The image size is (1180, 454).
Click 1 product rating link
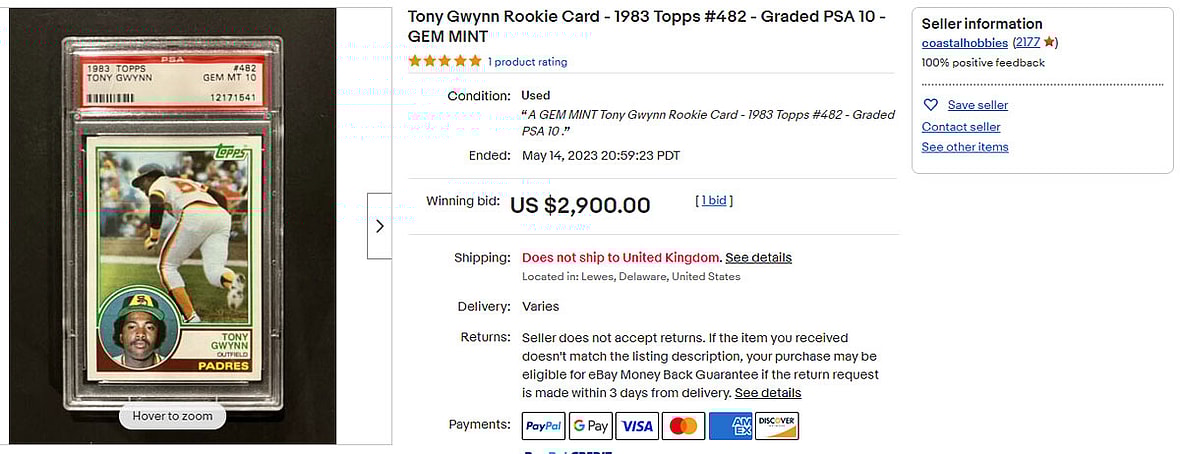tap(527, 62)
